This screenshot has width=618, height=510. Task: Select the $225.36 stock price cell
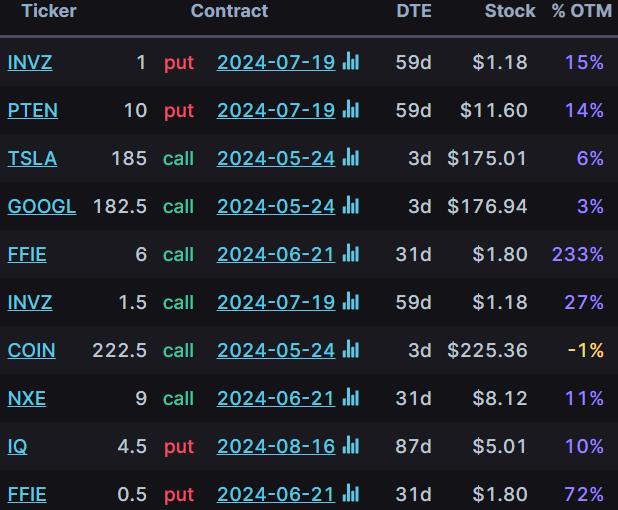tap(487, 350)
